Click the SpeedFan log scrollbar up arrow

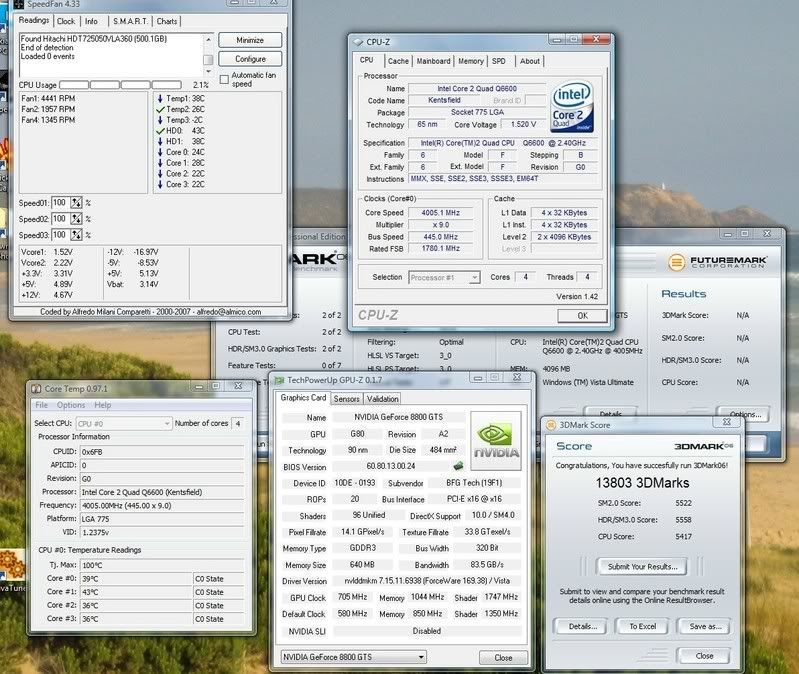pos(208,39)
